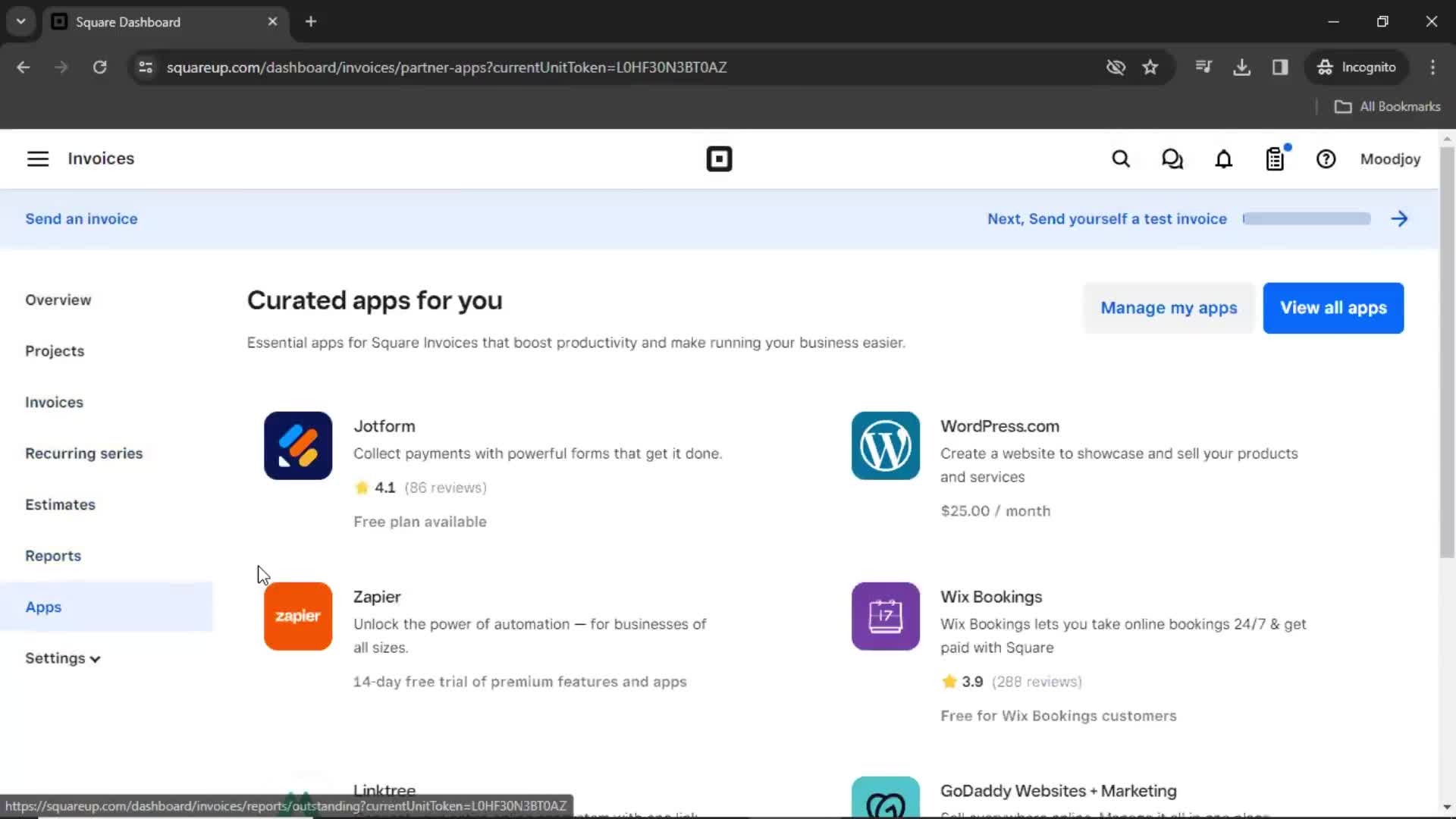
Task: Open the Moodjoy account menu
Action: [1390, 159]
